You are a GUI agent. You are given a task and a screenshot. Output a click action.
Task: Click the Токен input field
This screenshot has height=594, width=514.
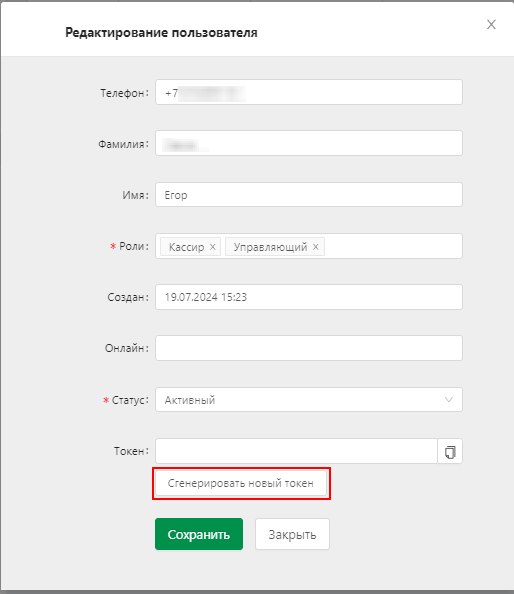[x=296, y=451]
